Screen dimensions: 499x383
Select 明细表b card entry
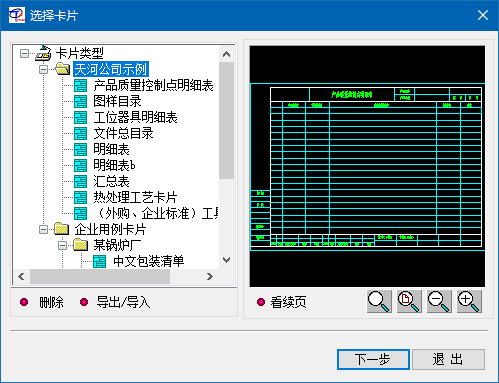(x=114, y=165)
